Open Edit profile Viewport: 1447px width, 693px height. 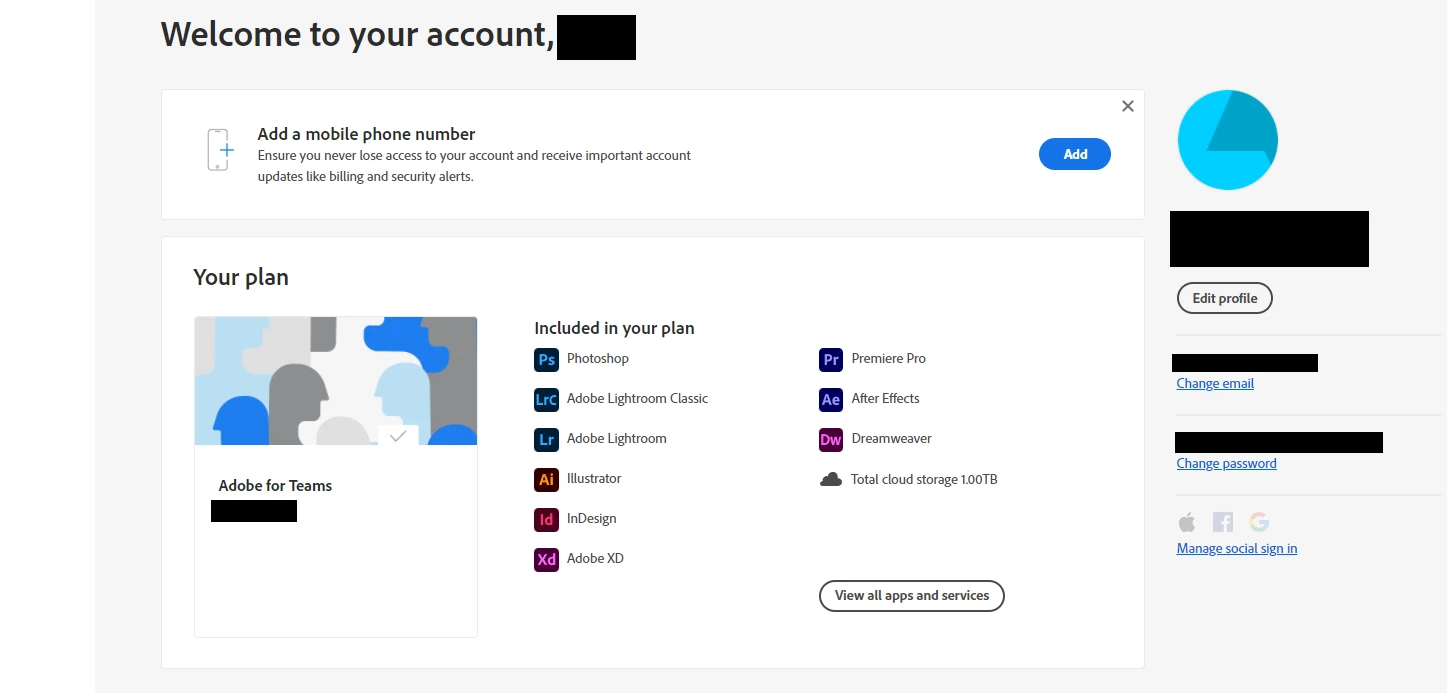point(1225,298)
